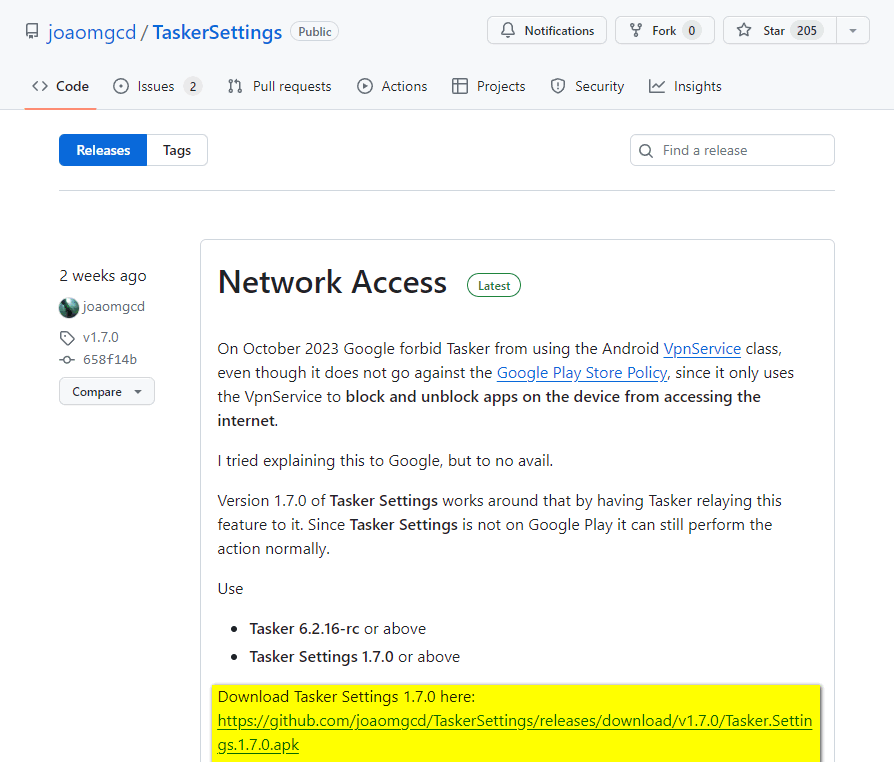The image size is (894, 762).
Task: Click the commit icon beside 658f14b
Action: 67,360
